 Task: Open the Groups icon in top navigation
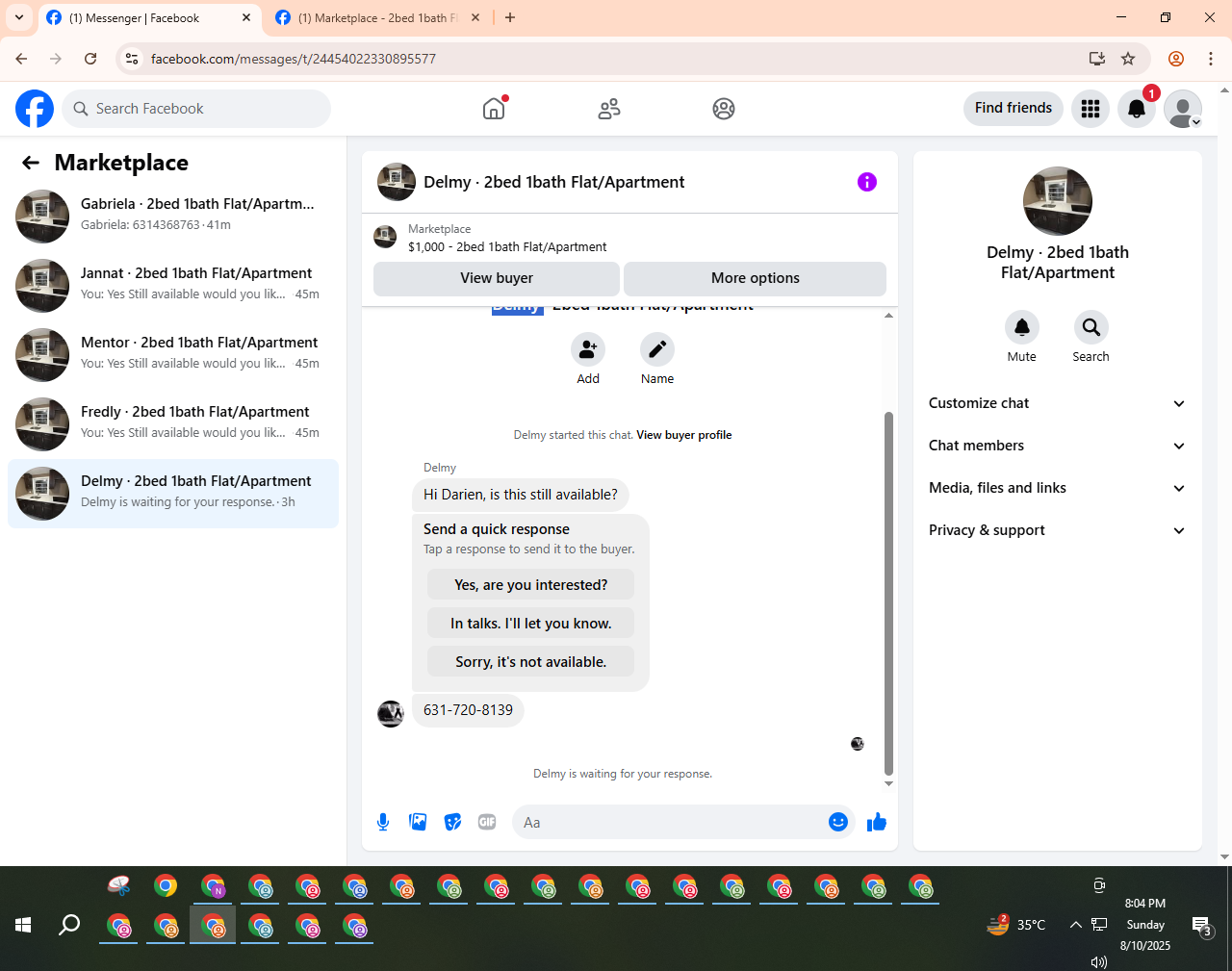pyautogui.click(x=724, y=109)
